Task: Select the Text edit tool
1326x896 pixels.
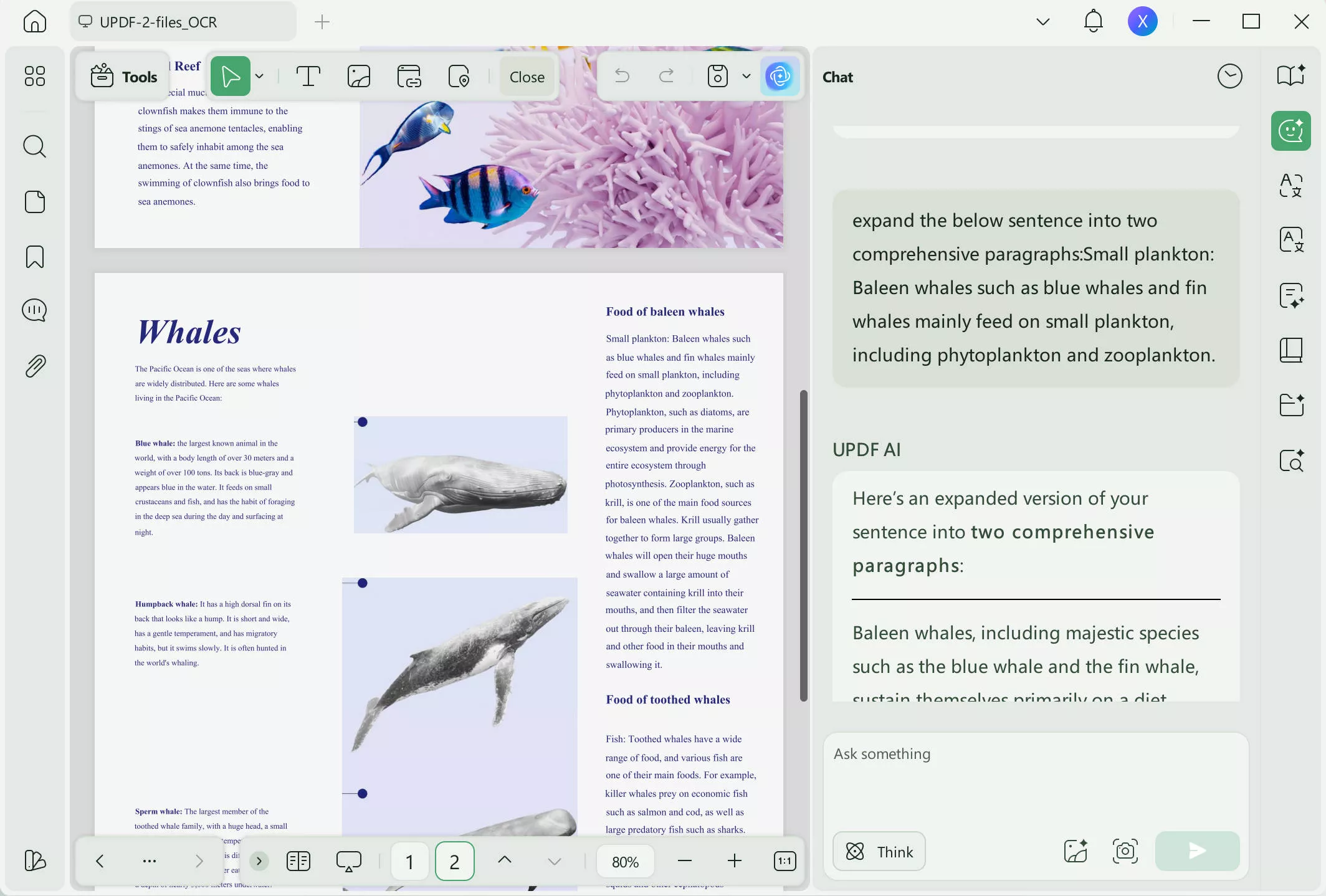Action: (x=308, y=77)
